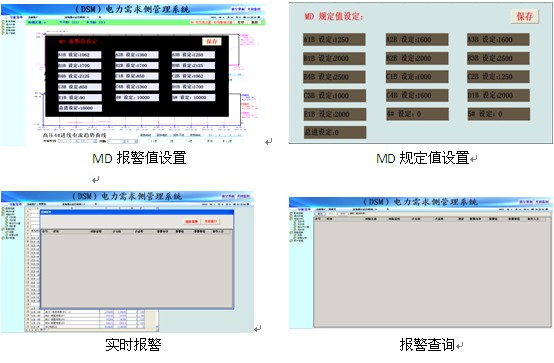The height and width of the screenshot is (363, 554).
Task: Select the 总进设定:0 field
Action: point(335,133)
